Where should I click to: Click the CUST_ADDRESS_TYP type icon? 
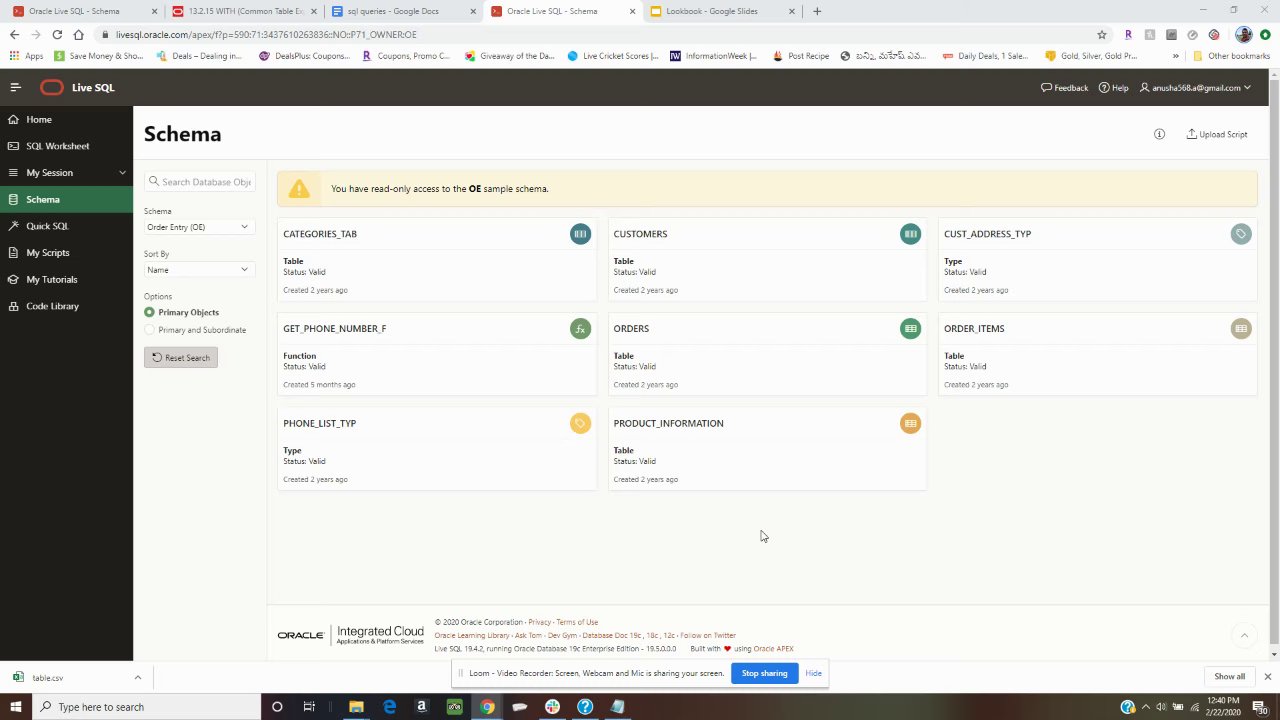click(x=1241, y=234)
